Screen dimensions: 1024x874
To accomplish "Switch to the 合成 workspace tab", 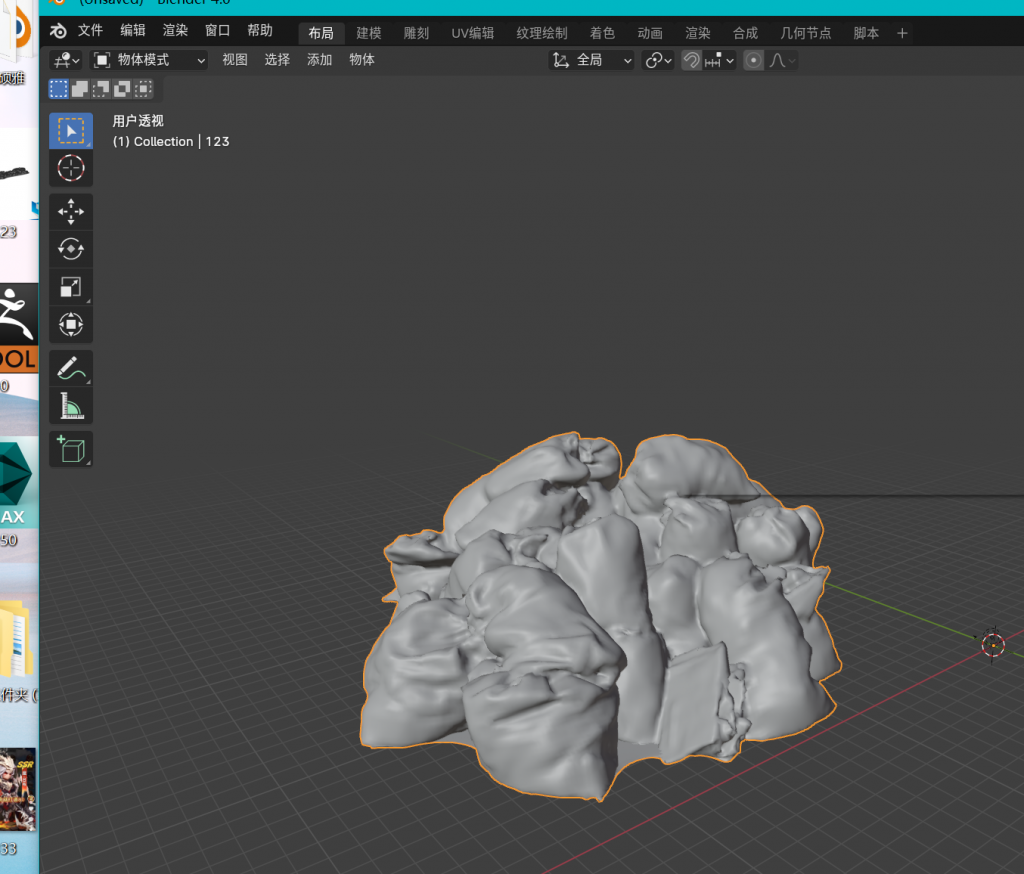I will [x=746, y=33].
